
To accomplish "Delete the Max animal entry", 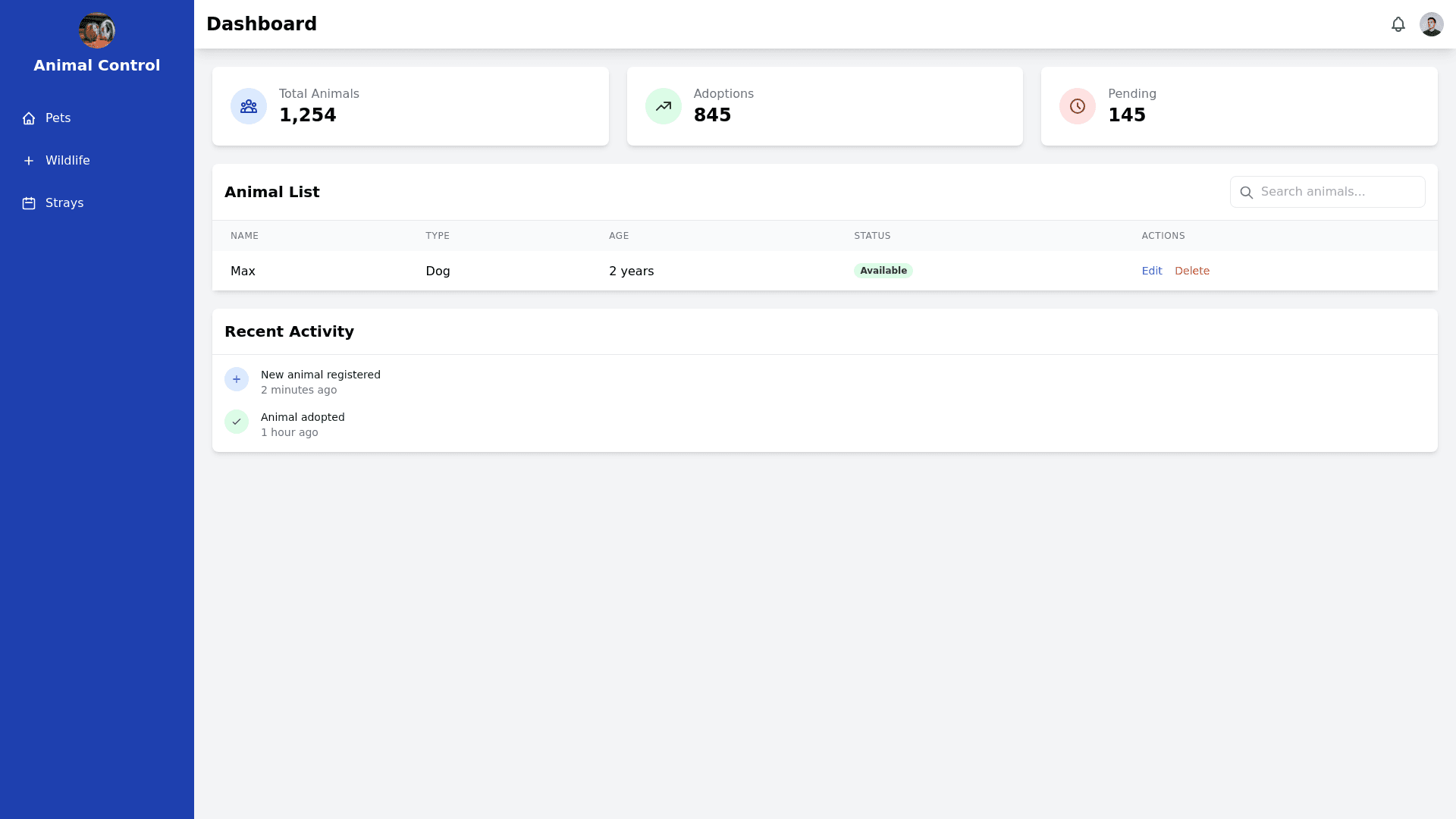I will point(1191,271).
